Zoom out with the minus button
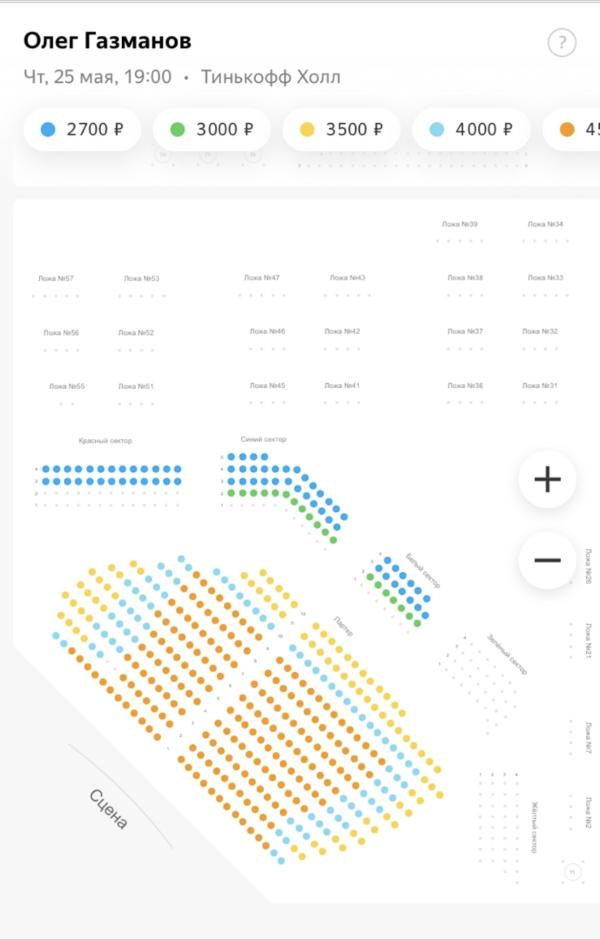The width and height of the screenshot is (600, 939). (547, 561)
